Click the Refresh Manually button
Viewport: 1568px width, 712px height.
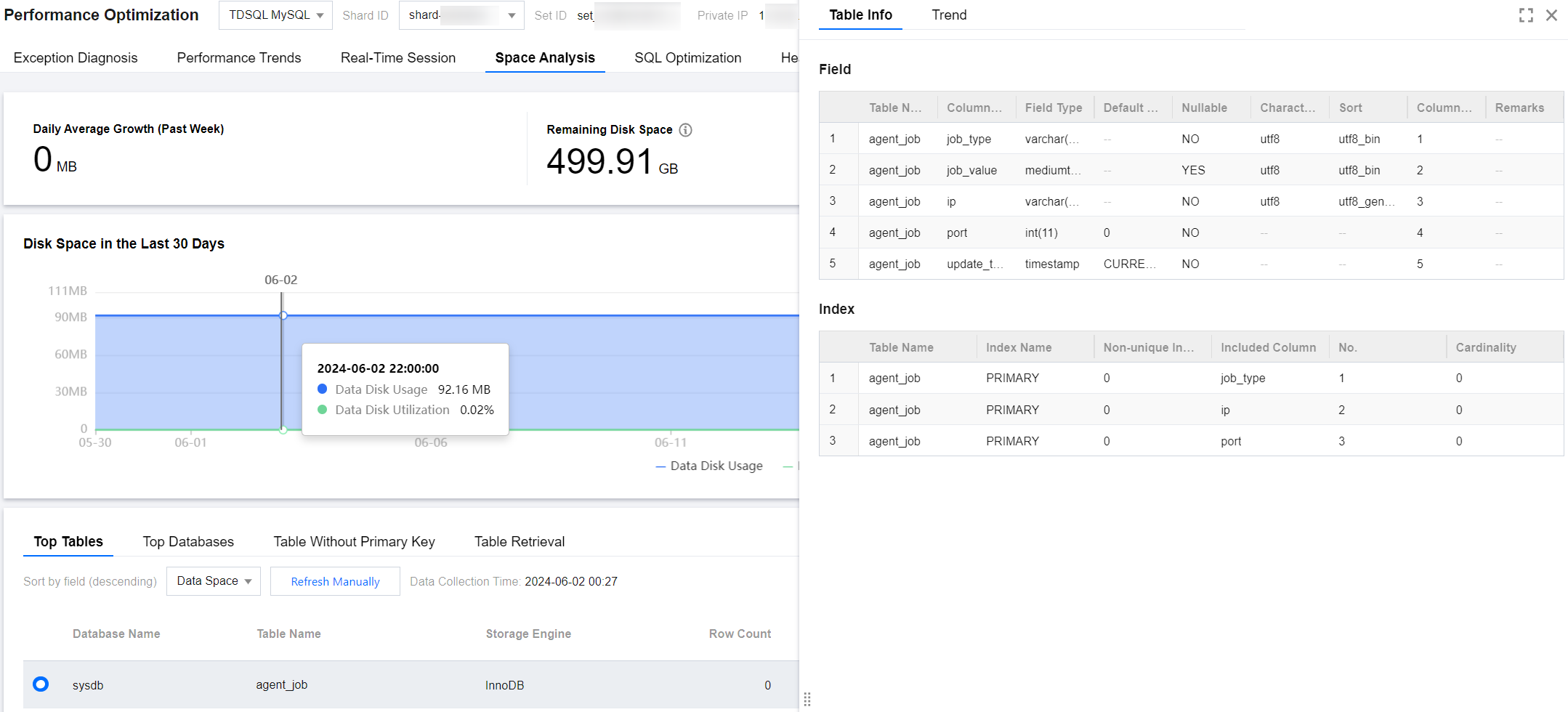click(x=335, y=581)
